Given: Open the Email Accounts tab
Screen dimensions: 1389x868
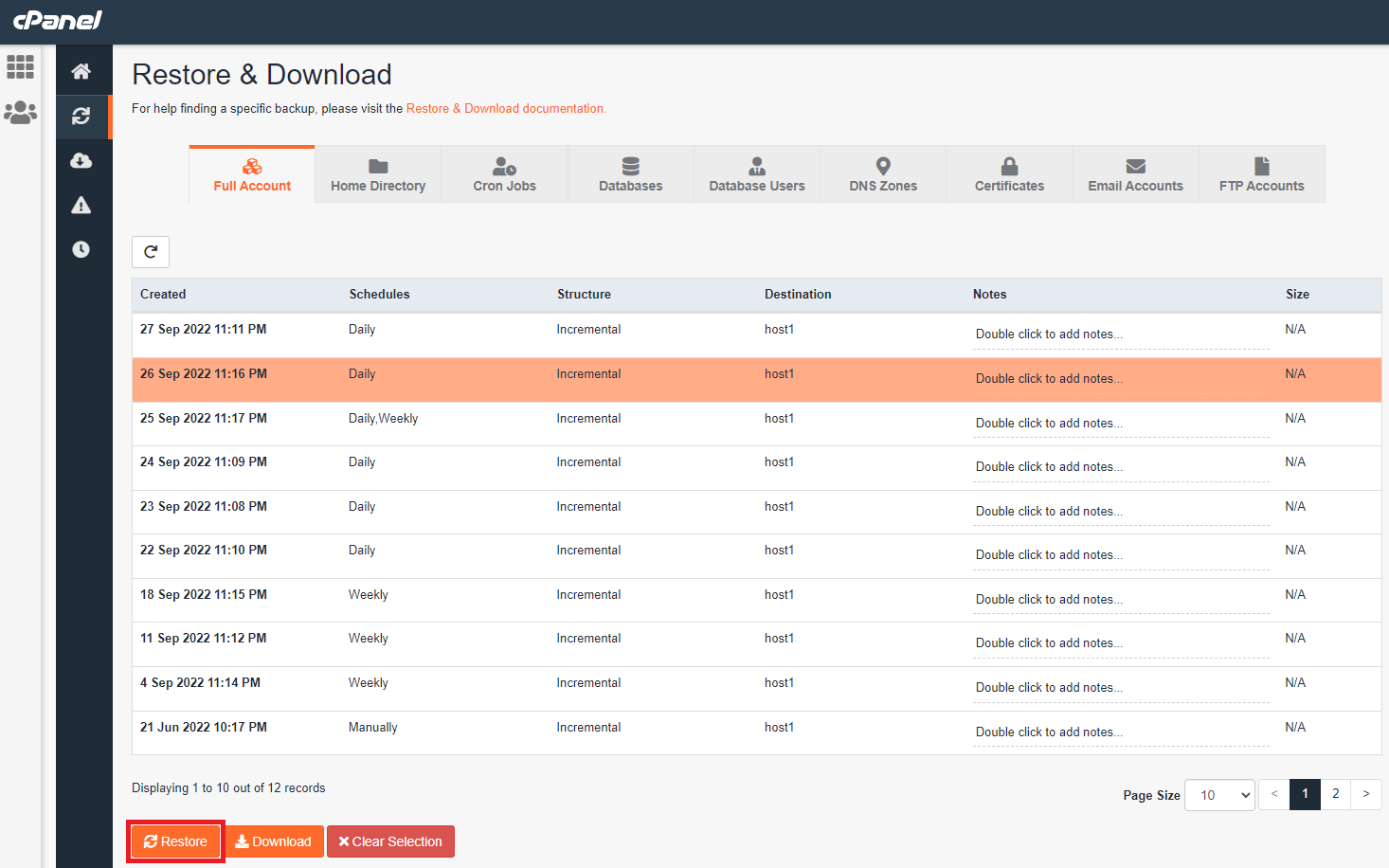Looking at the screenshot, I should click(x=1135, y=174).
